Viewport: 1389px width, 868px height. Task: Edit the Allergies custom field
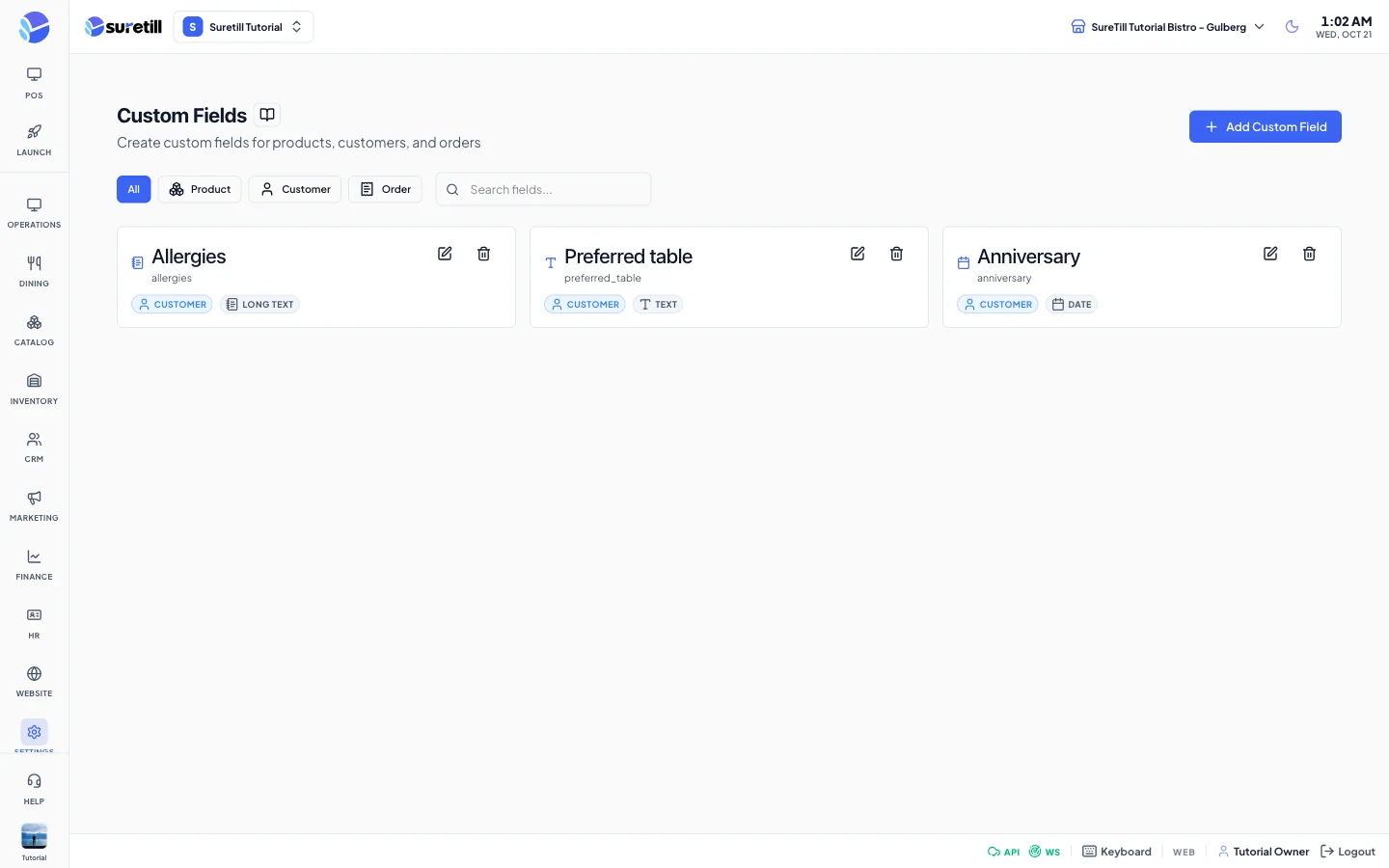pyautogui.click(x=445, y=254)
